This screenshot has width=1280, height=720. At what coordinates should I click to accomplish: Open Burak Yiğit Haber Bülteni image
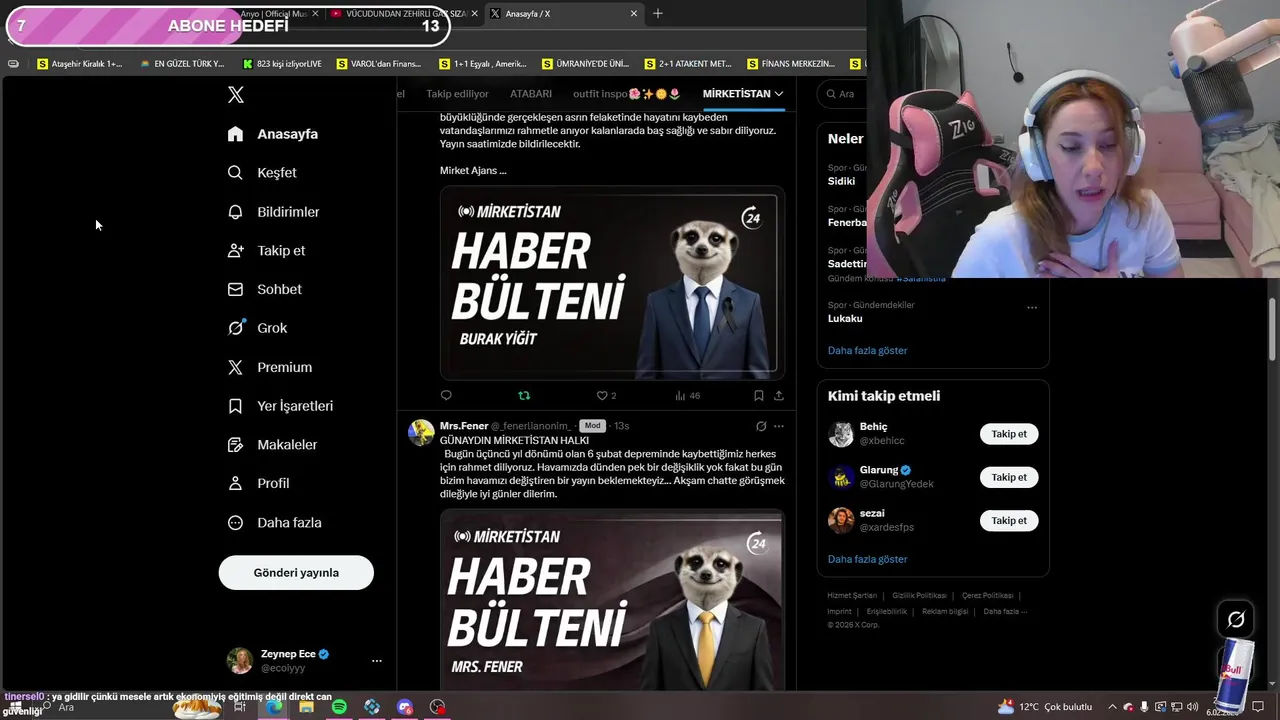[612, 282]
